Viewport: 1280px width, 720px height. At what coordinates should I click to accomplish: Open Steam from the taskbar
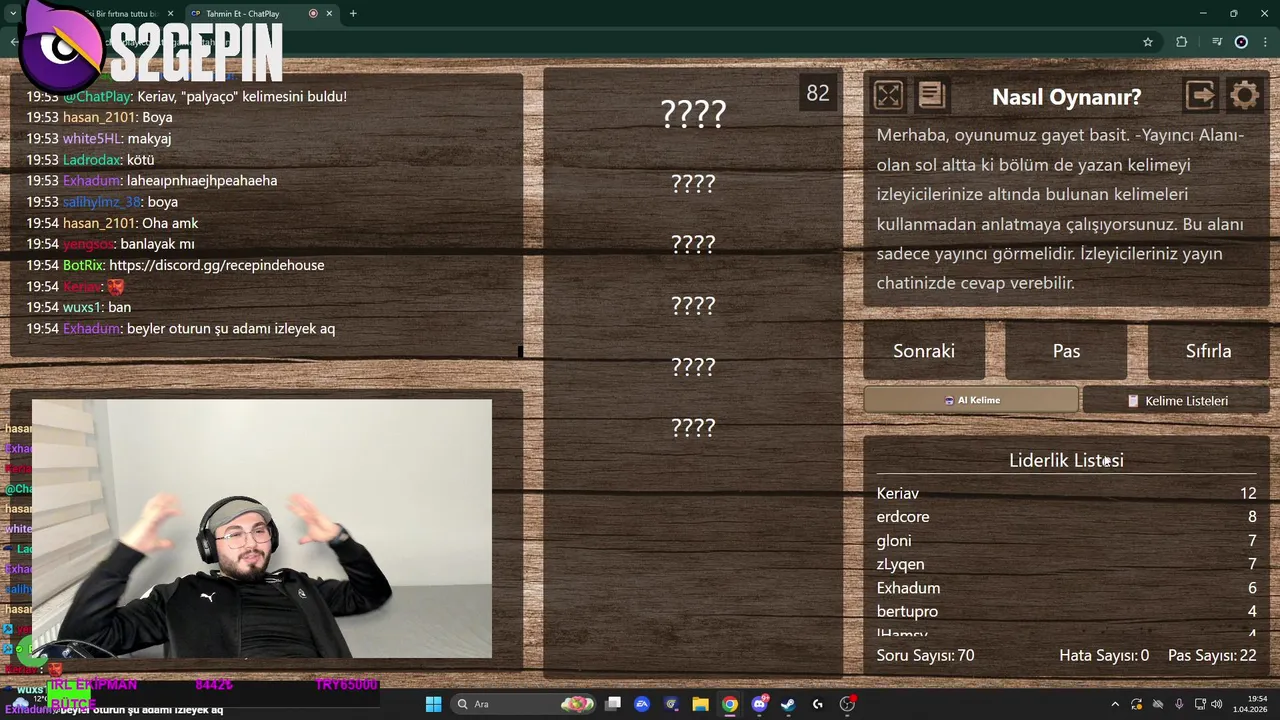coord(788,704)
